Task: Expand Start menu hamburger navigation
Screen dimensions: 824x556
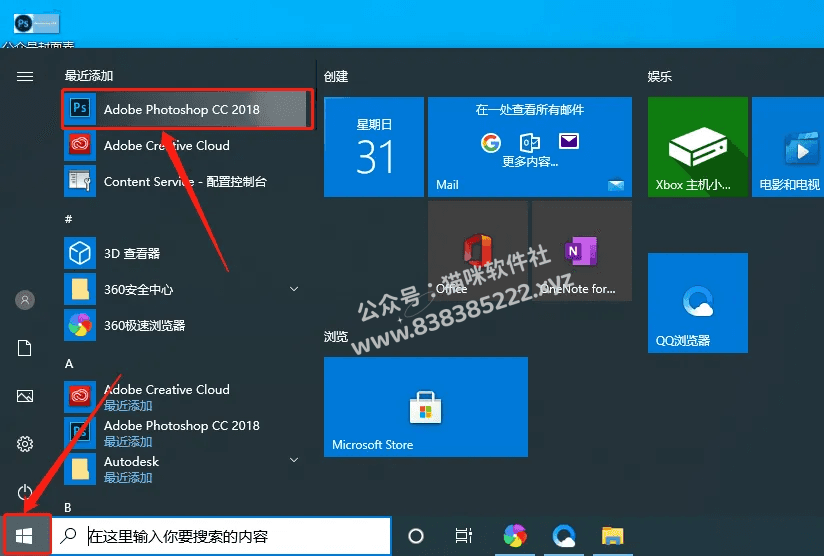Action: [x=25, y=77]
